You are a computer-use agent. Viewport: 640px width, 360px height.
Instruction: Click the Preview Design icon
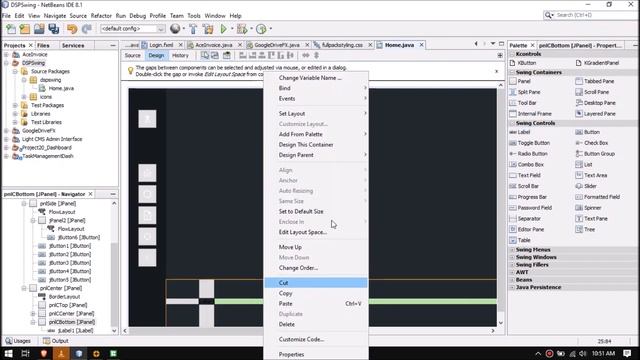coord(227,55)
